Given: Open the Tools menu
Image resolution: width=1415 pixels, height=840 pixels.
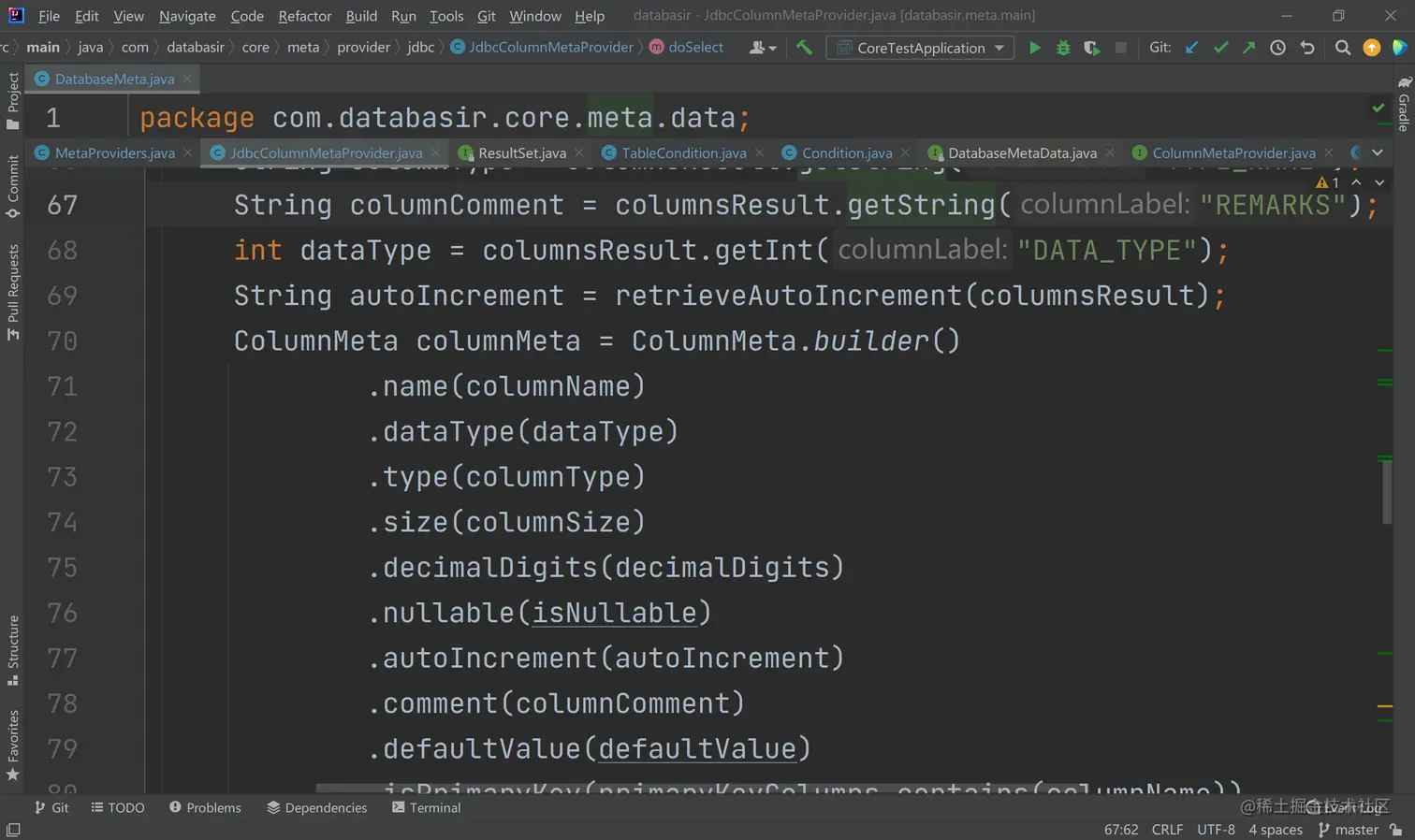Looking at the screenshot, I should [446, 16].
